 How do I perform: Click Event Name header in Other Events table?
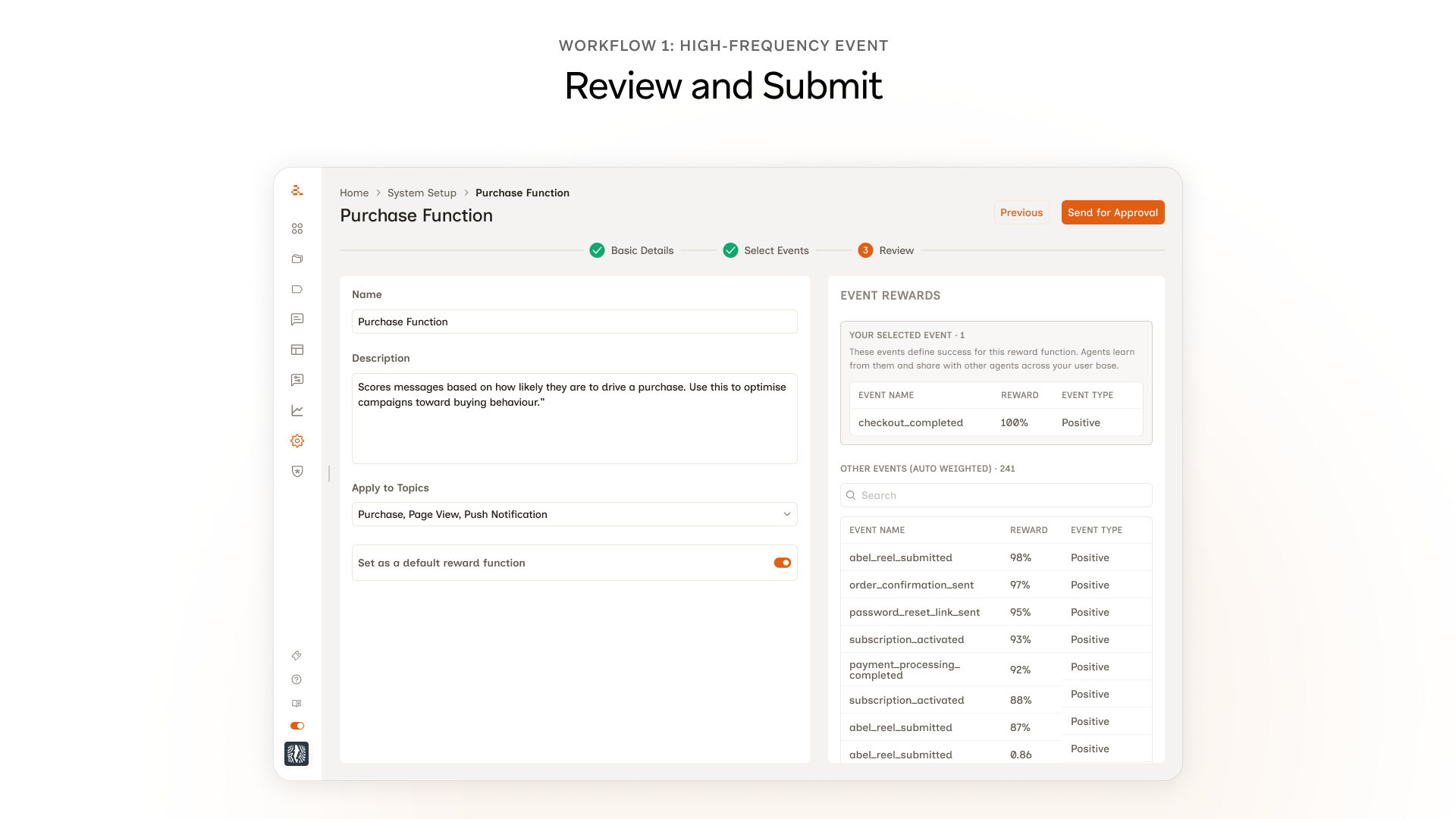point(877,530)
